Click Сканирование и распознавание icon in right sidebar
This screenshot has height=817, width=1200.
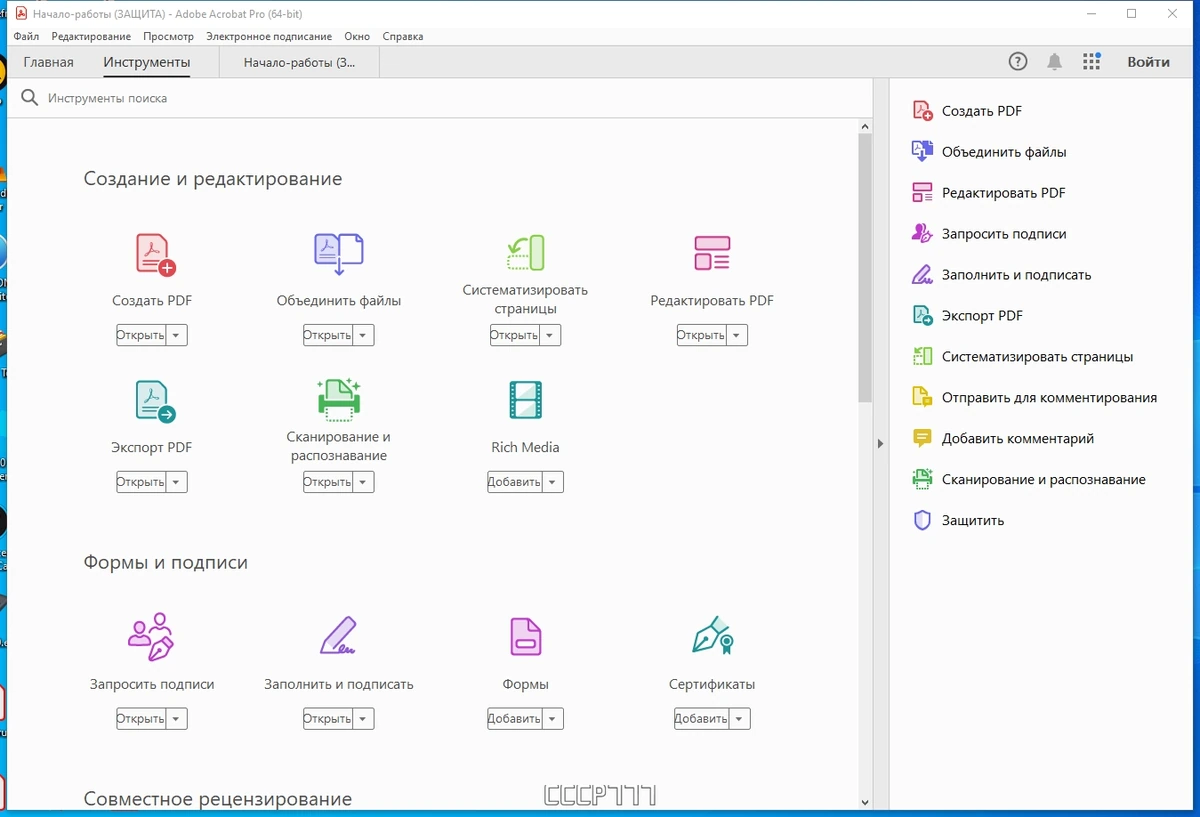click(x=922, y=480)
